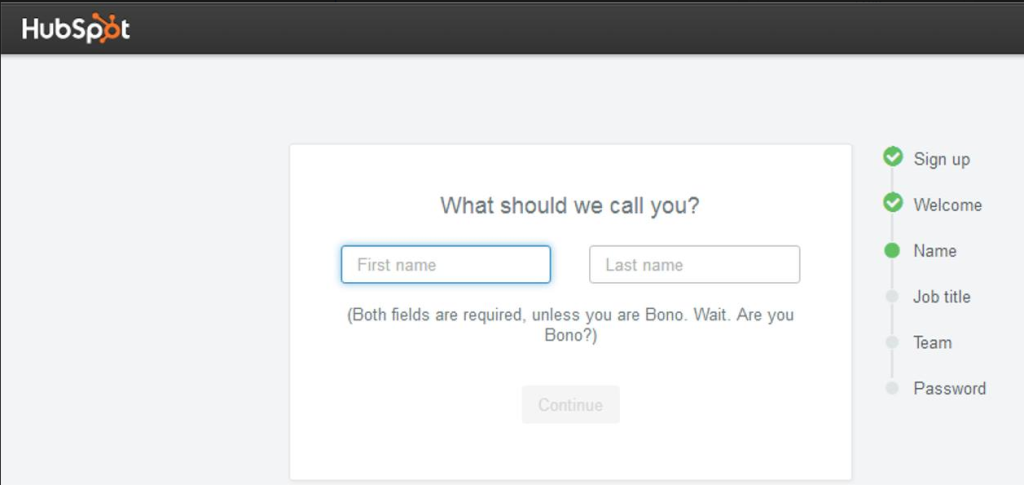Click the 'What should we call you?' heading
The height and width of the screenshot is (485, 1024).
[570, 206]
